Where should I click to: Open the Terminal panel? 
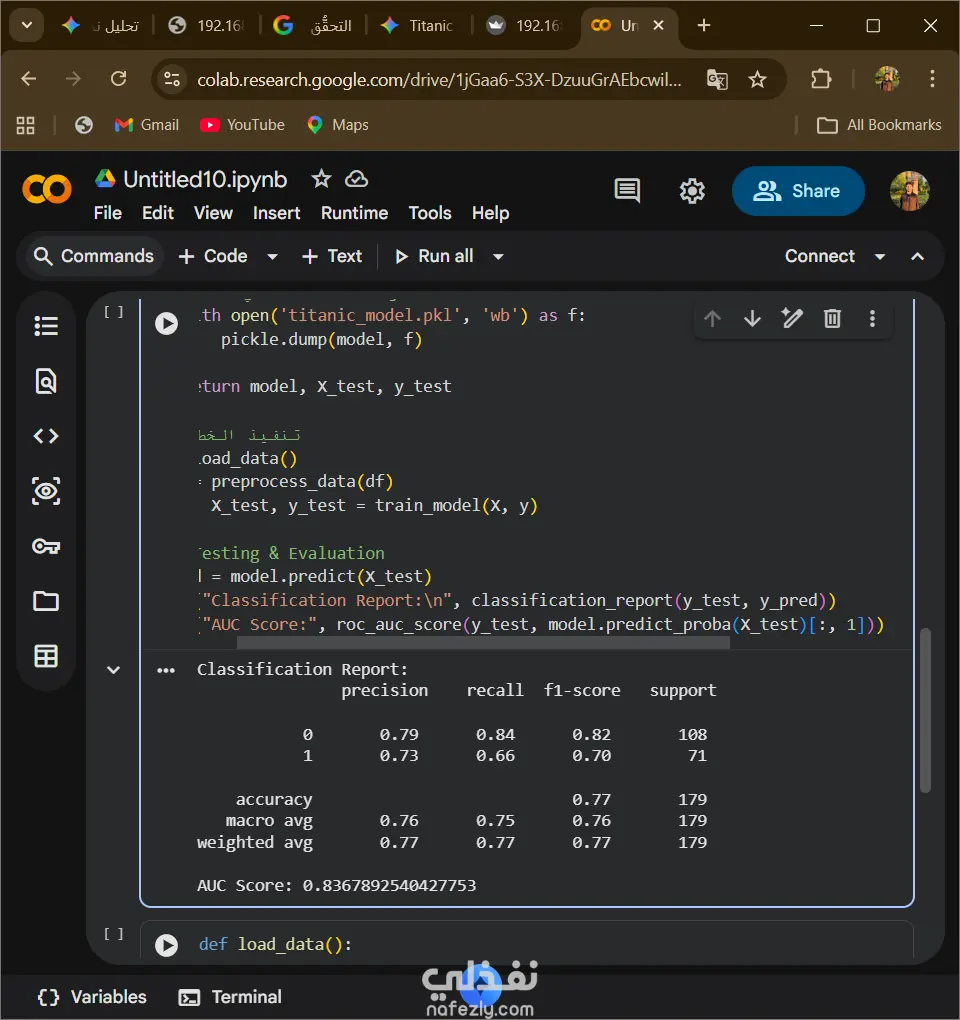pos(230,997)
